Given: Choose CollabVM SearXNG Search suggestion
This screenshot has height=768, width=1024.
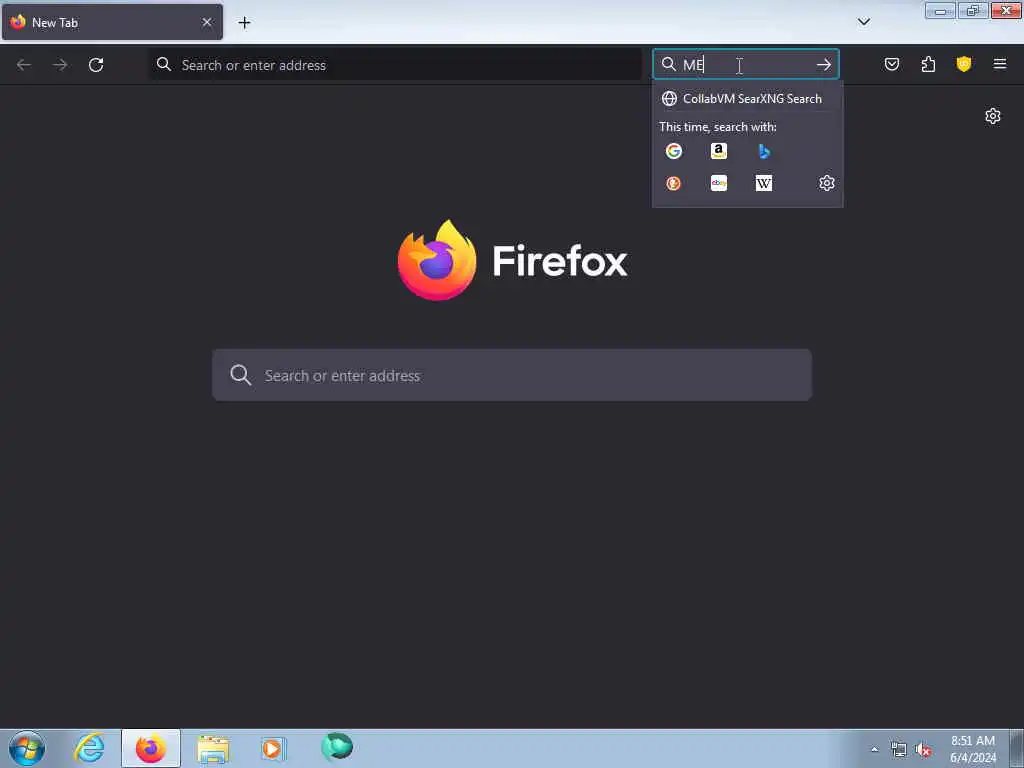Looking at the screenshot, I should click(747, 99).
